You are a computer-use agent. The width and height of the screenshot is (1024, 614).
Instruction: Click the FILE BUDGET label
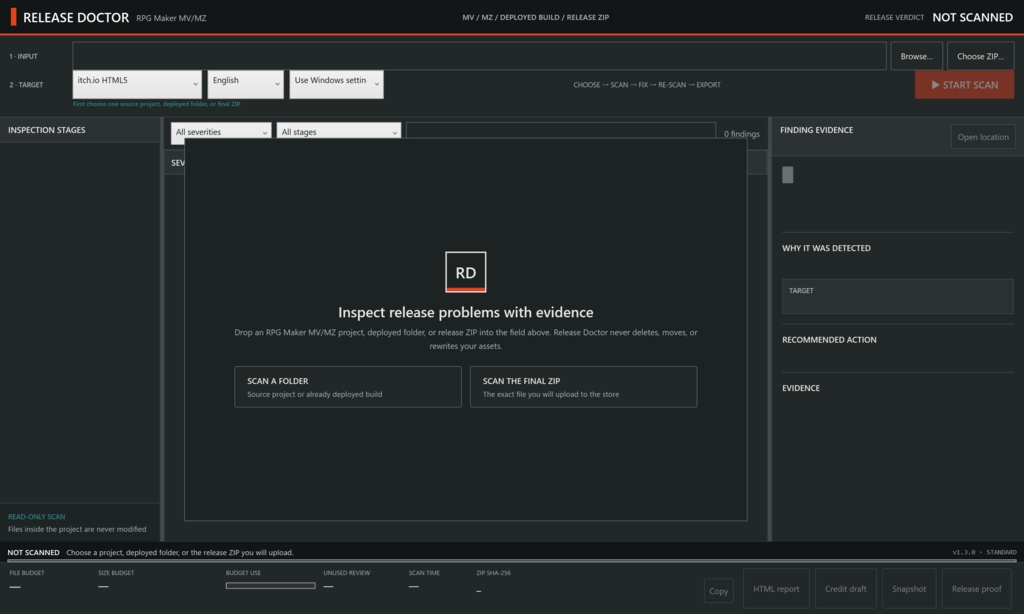[27, 573]
